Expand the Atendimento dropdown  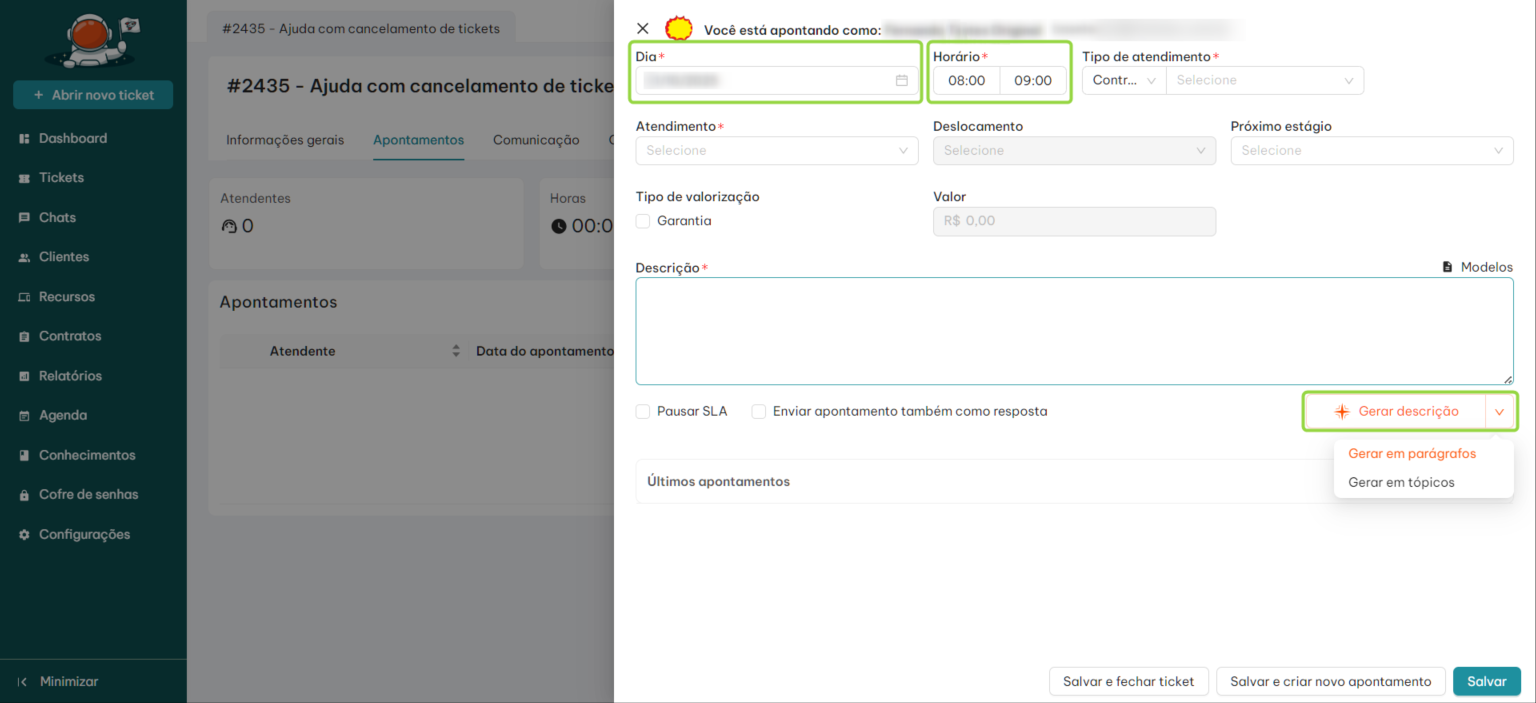coord(777,151)
